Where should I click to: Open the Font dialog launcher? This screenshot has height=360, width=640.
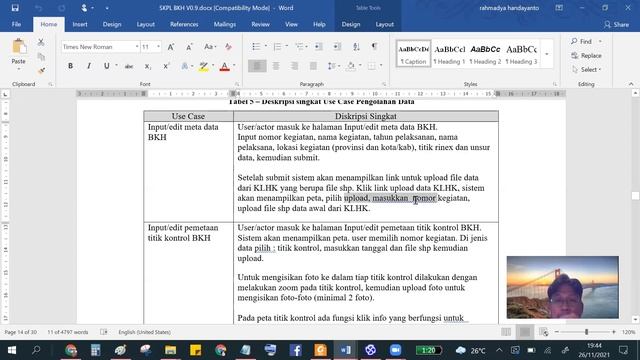pyautogui.click(x=237, y=84)
